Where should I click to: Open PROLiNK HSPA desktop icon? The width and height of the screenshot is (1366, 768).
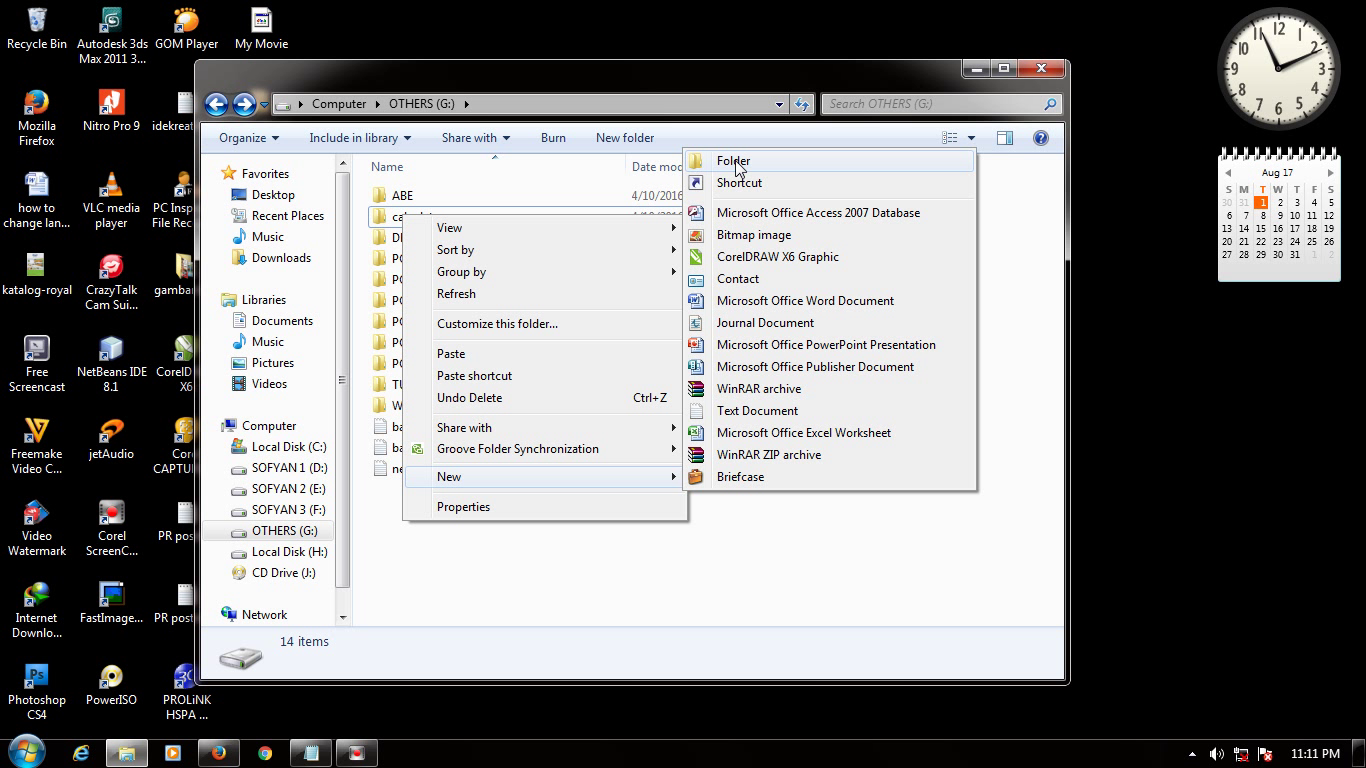click(x=186, y=692)
